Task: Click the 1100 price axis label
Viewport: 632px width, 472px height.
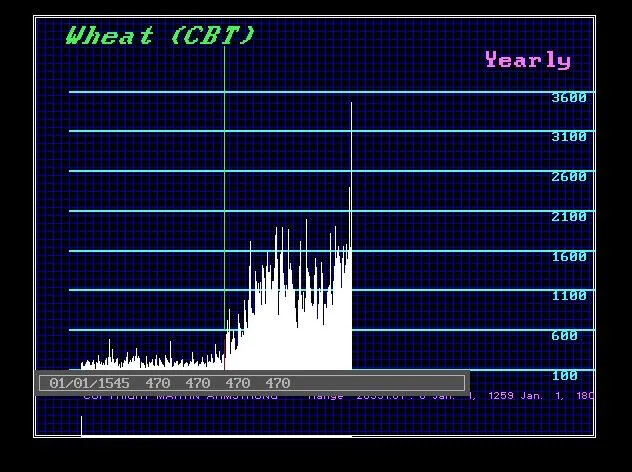Action: [x=569, y=295]
